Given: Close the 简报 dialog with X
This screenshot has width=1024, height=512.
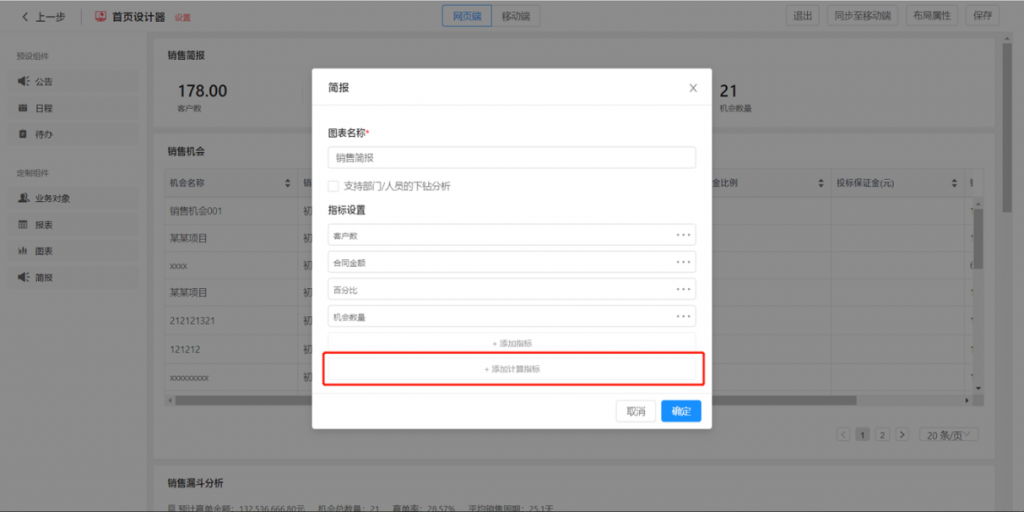Looking at the screenshot, I should [693, 88].
